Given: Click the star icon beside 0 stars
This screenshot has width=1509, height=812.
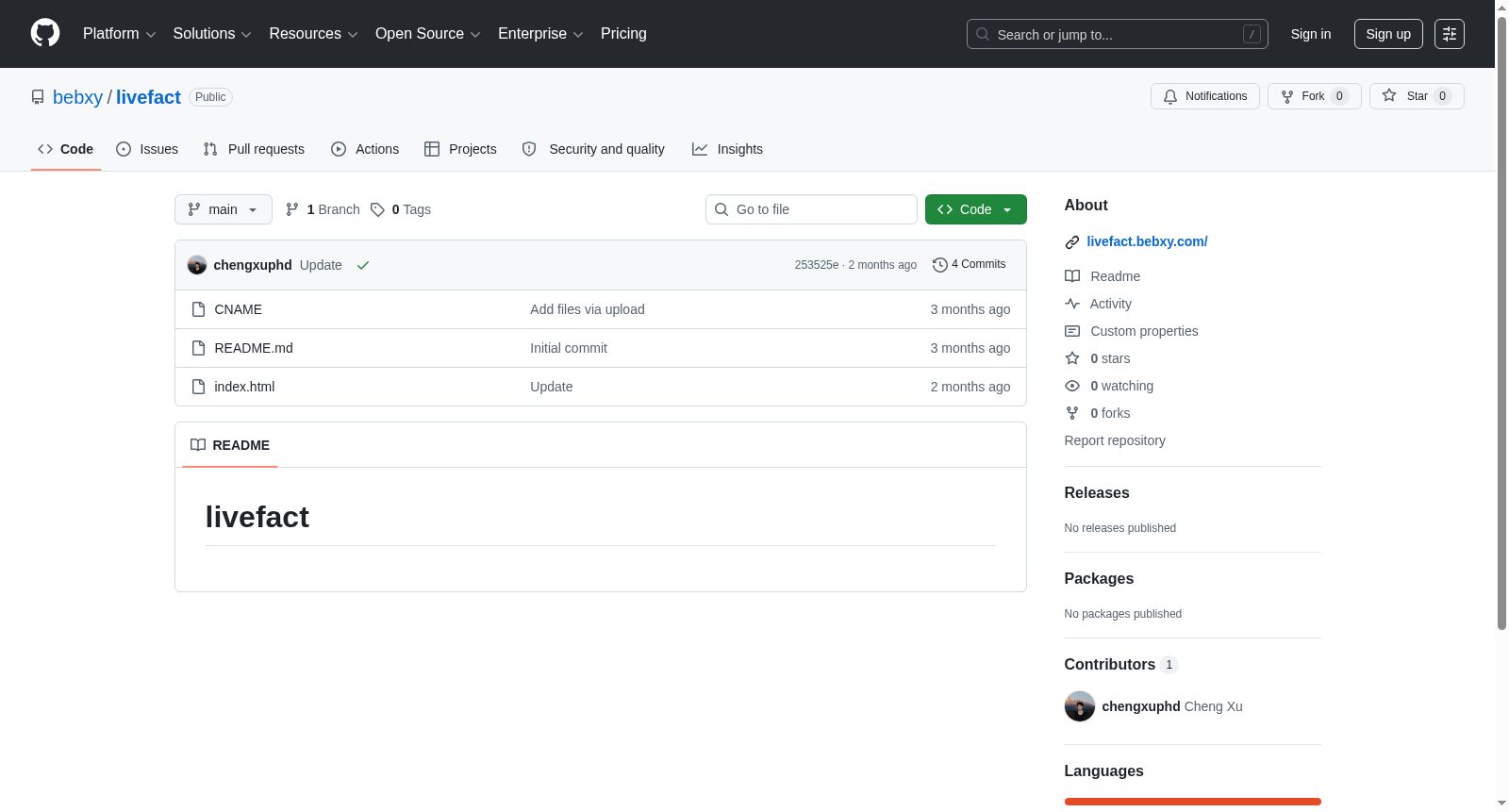Looking at the screenshot, I should pyautogui.click(x=1072, y=358).
